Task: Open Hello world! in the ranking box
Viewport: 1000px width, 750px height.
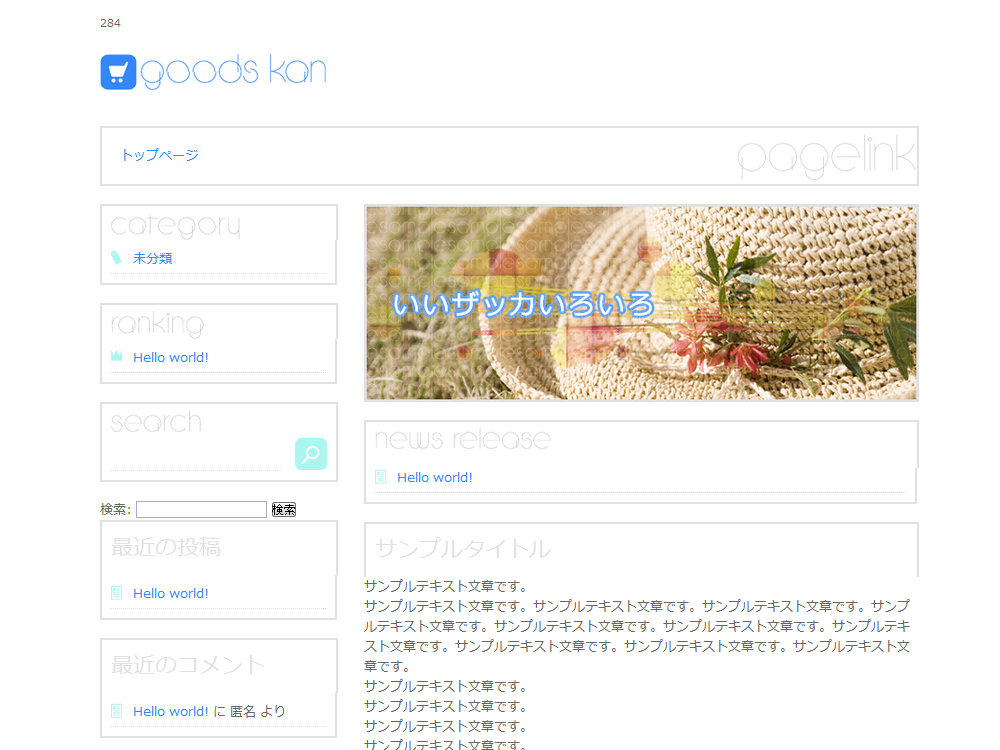Action: (170, 357)
